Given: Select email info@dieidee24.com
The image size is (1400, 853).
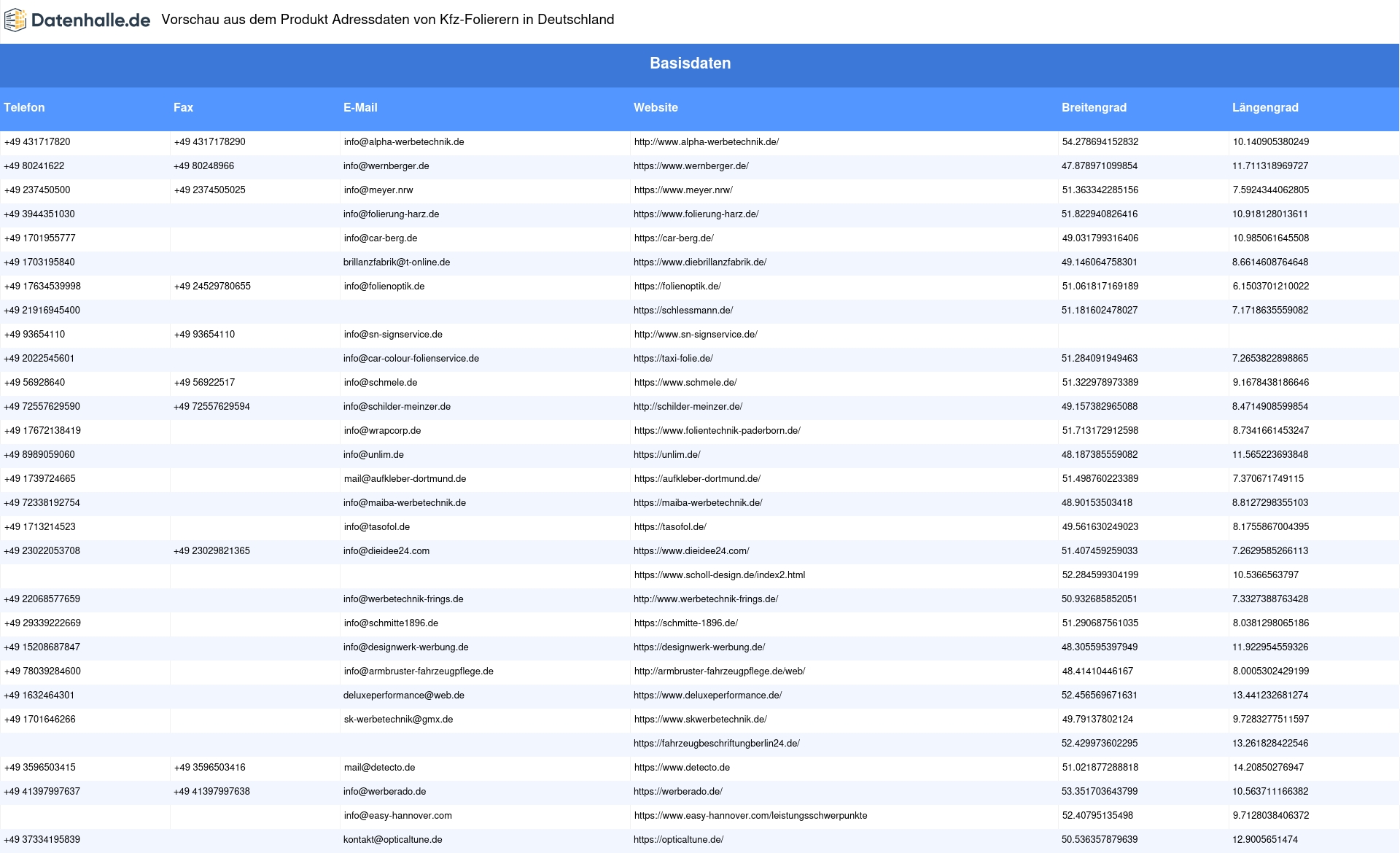Looking at the screenshot, I should point(386,551).
